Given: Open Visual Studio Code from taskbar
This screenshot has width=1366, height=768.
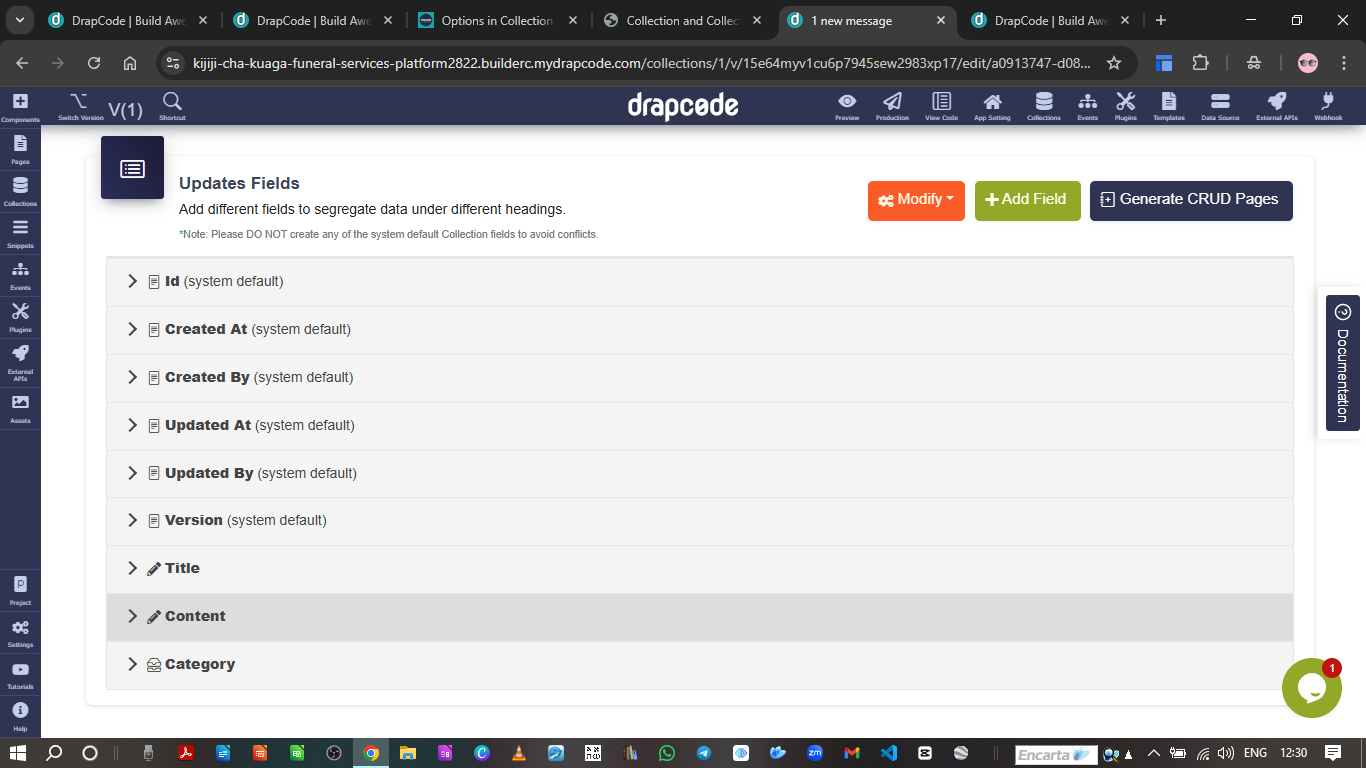Looking at the screenshot, I should (x=888, y=753).
